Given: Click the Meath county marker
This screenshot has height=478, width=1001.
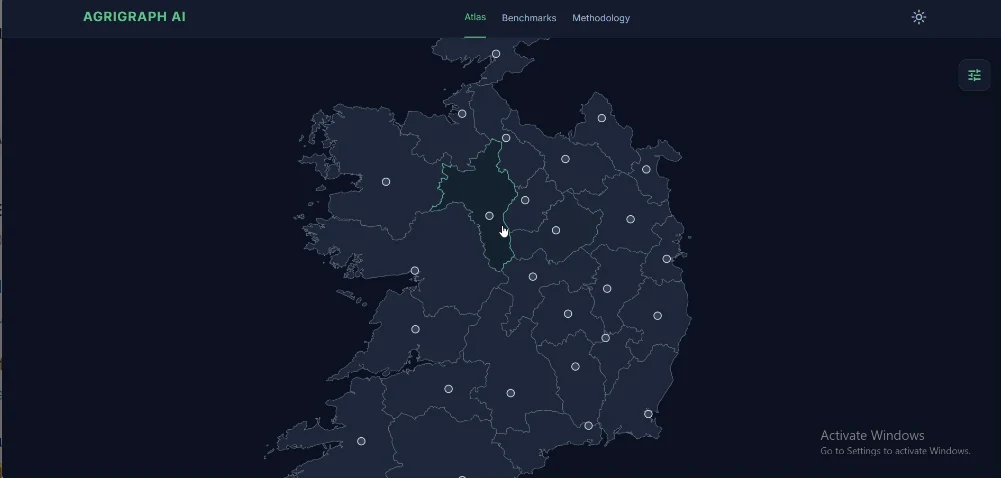Looking at the screenshot, I should (631, 219).
